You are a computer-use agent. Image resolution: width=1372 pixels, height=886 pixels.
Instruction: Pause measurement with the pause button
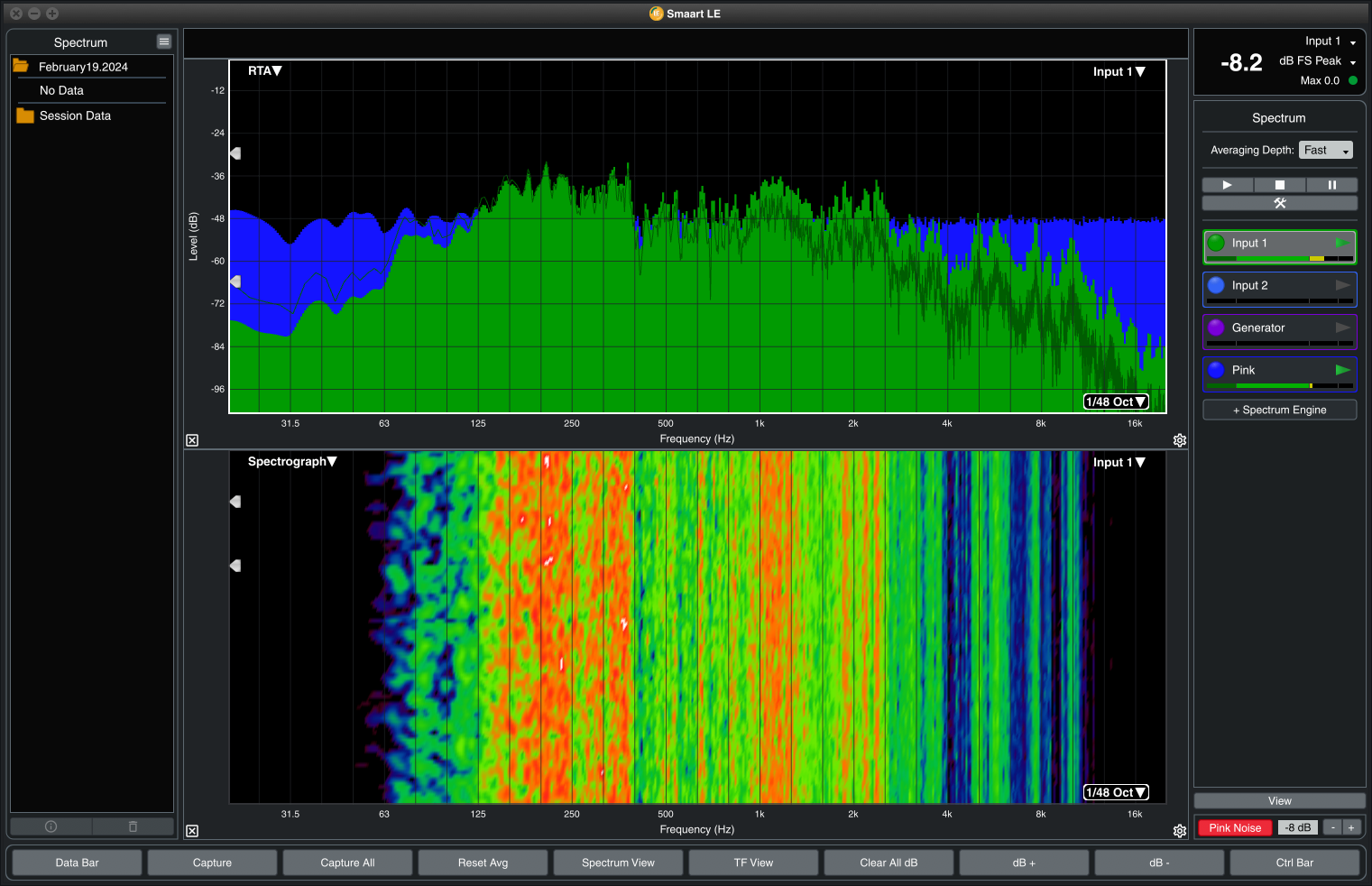pyautogui.click(x=1331, y=185)
